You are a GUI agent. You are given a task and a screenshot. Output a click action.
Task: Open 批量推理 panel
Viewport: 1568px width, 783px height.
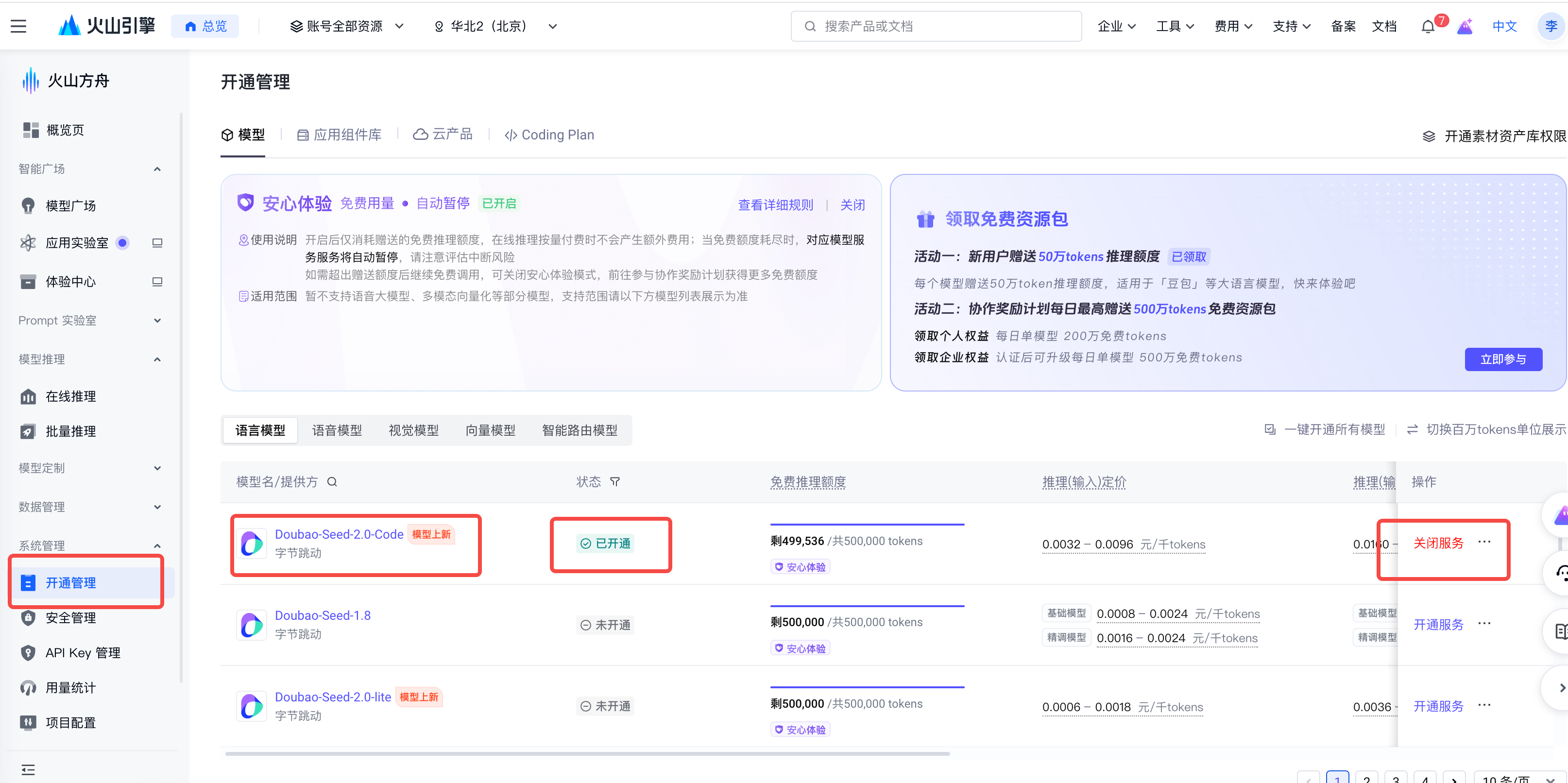(x=70, y=431)
